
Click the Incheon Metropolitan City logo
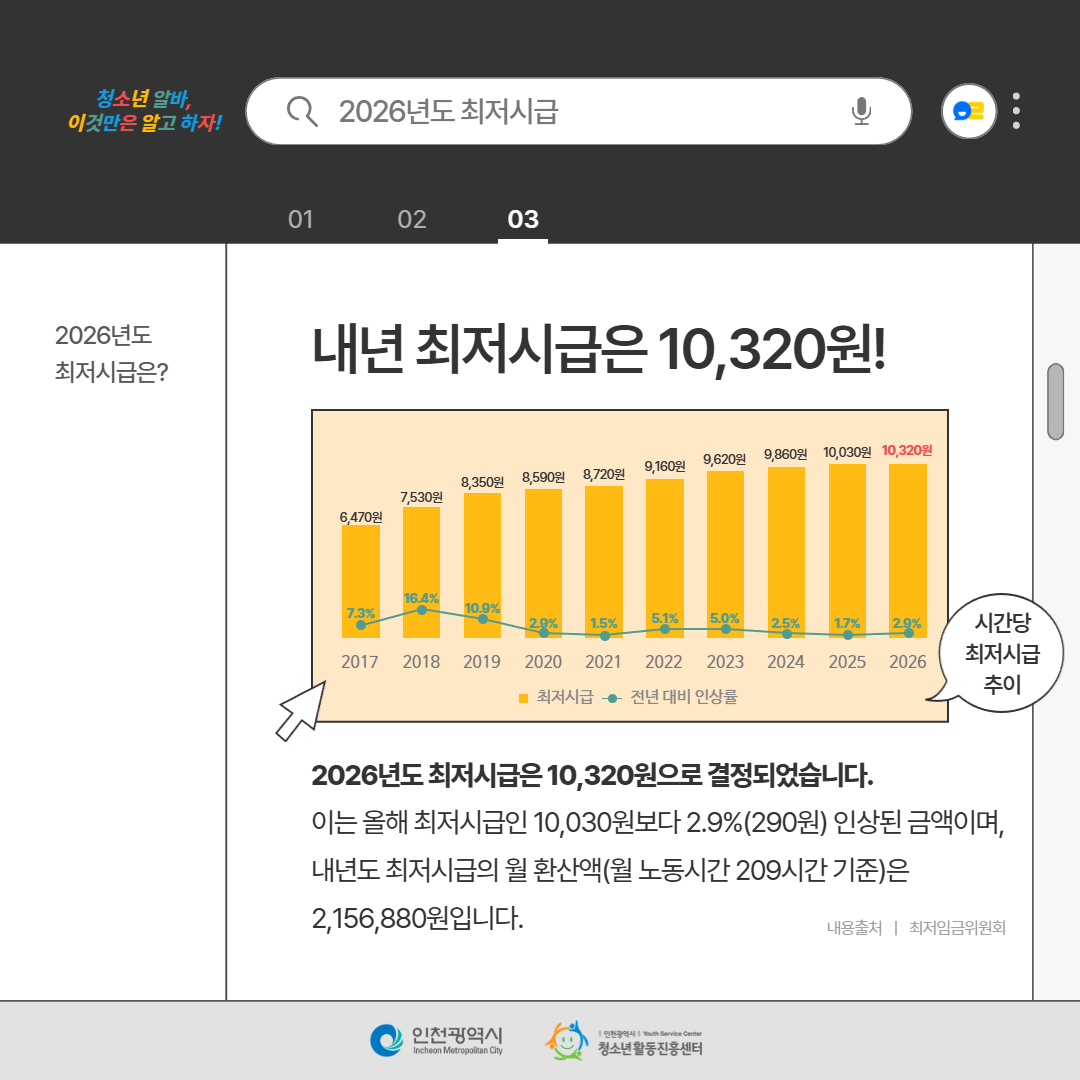[x=436, y=1040]
